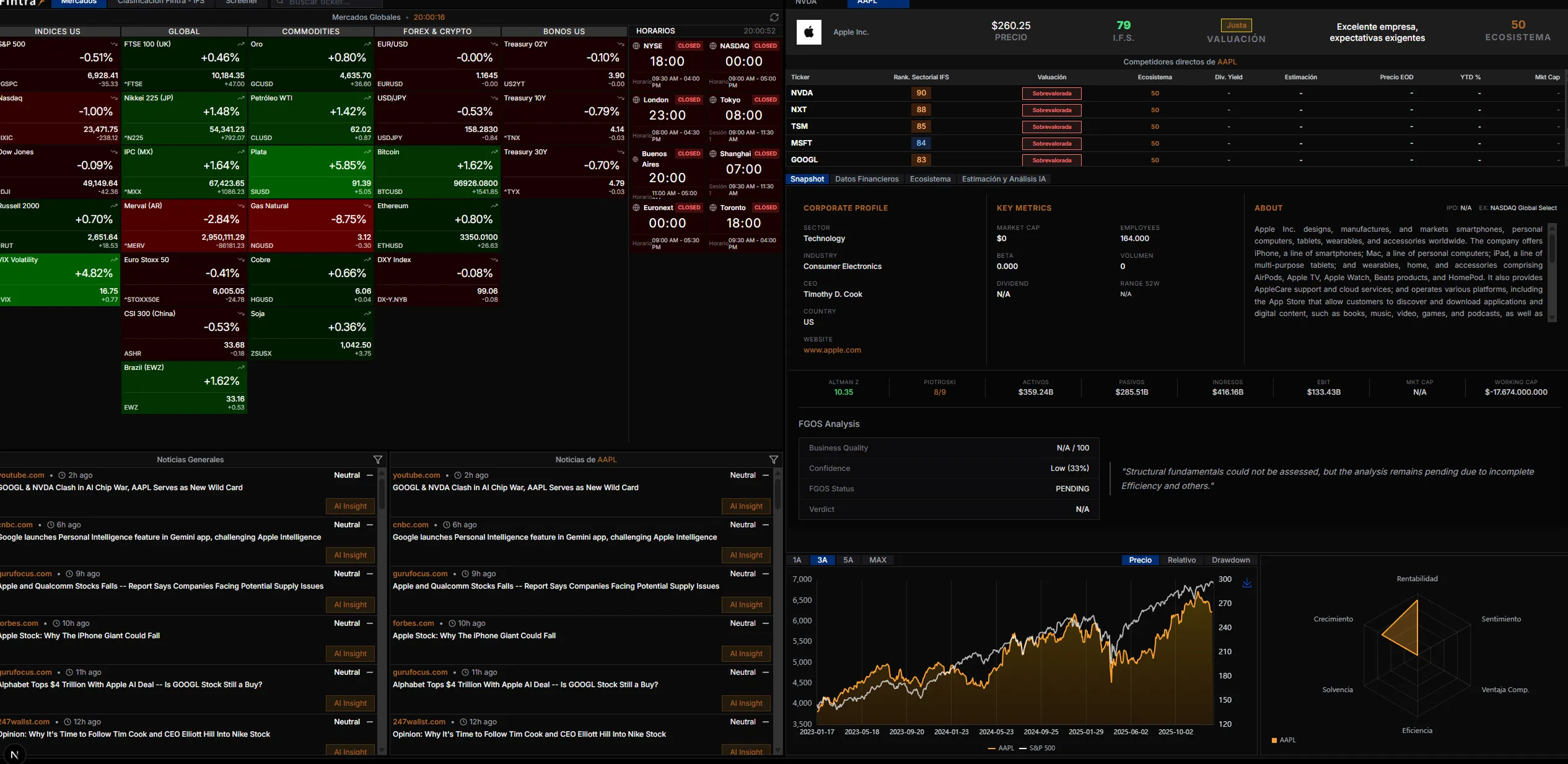Click AI Insight on the cnbc.com article
The width and height of the screenshot is (1568, 764).
coord(350,555)
